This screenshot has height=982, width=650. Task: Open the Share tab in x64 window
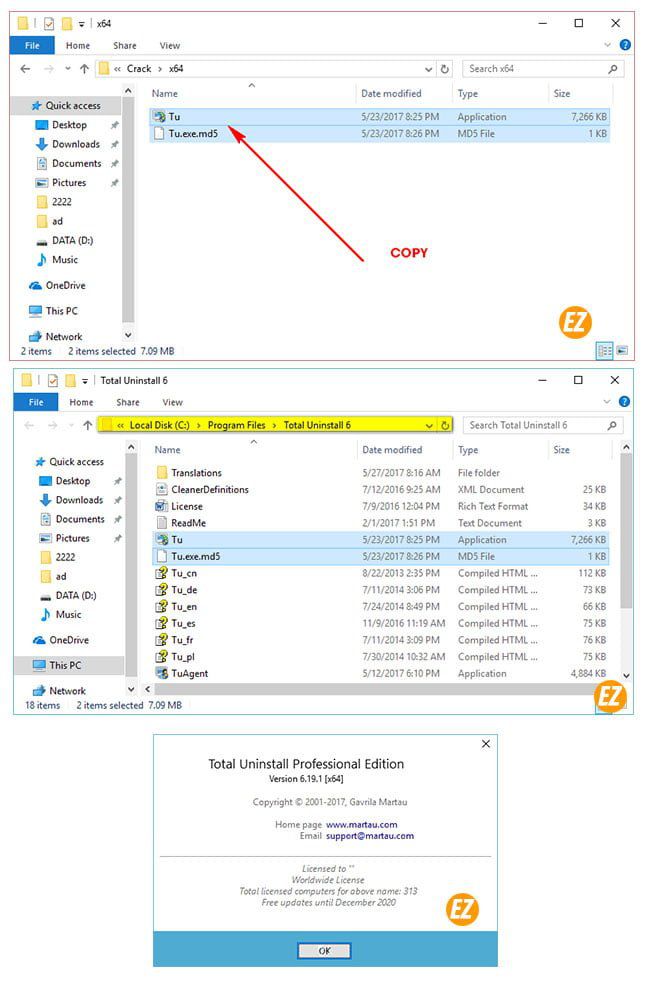click(x=125, y=46)
